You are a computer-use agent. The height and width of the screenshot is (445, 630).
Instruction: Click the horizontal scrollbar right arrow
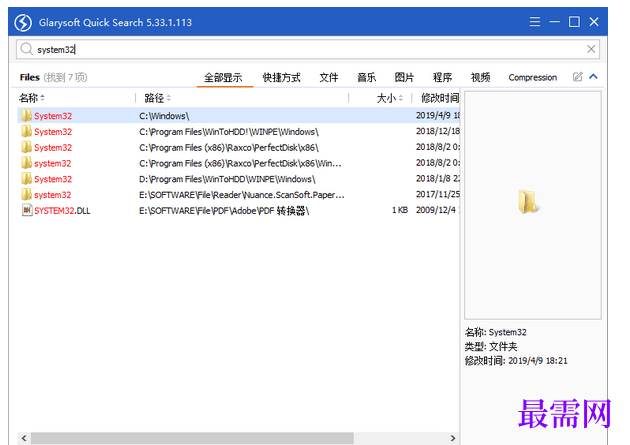click(x=453, y=438)
